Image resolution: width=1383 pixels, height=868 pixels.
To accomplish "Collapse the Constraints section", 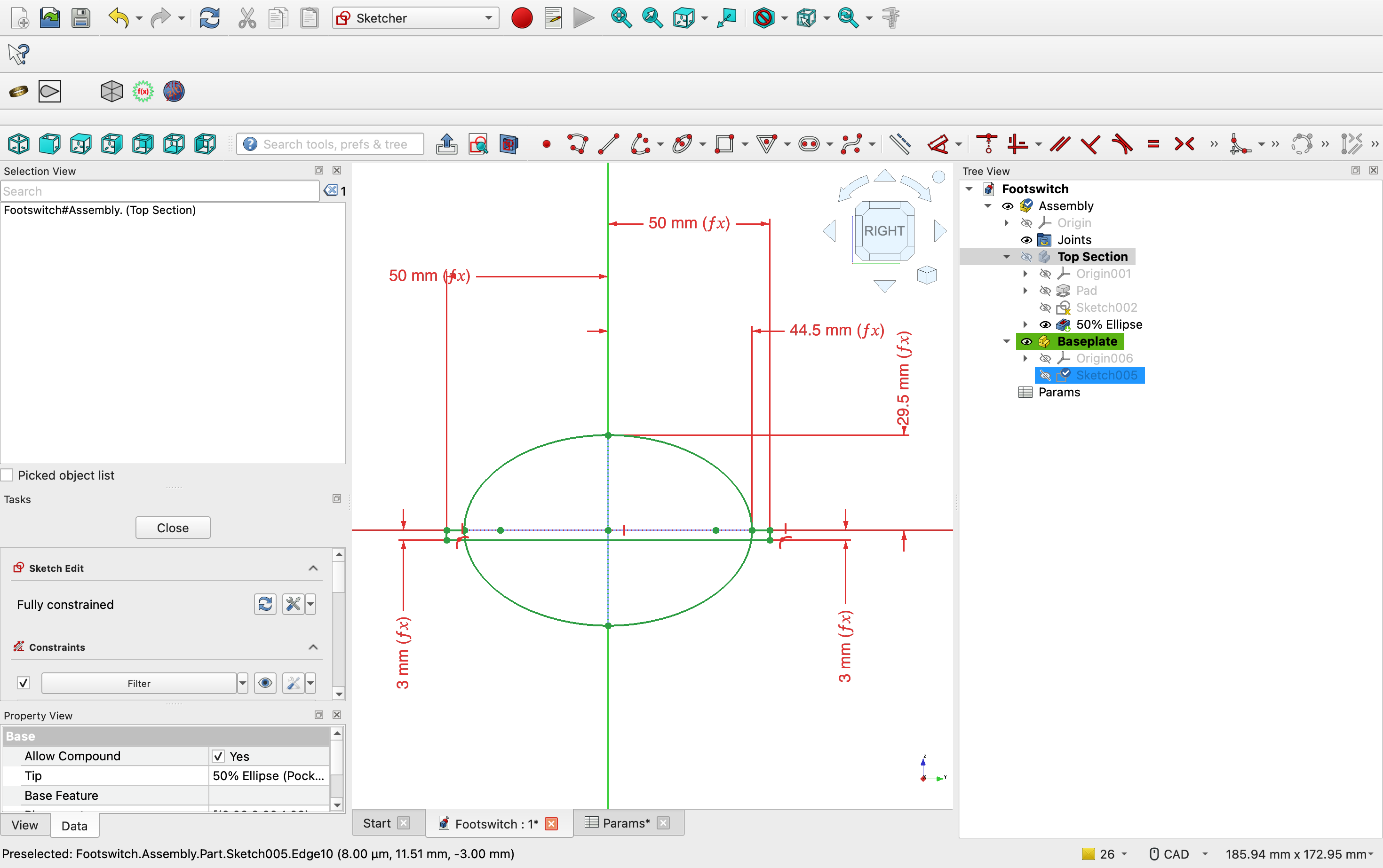I will pos(313,647).
